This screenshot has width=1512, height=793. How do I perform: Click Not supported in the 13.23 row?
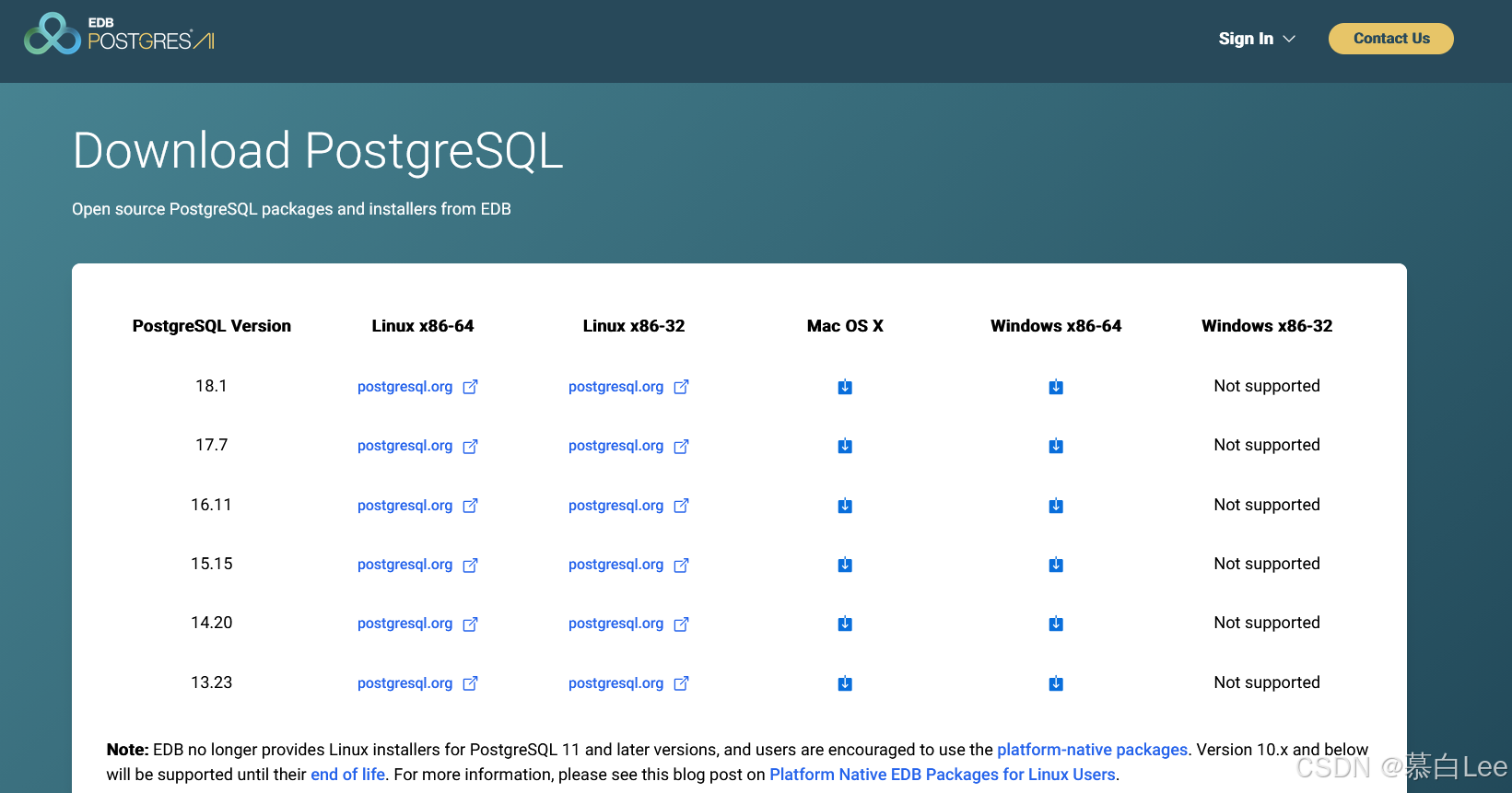pos(1267,682)
